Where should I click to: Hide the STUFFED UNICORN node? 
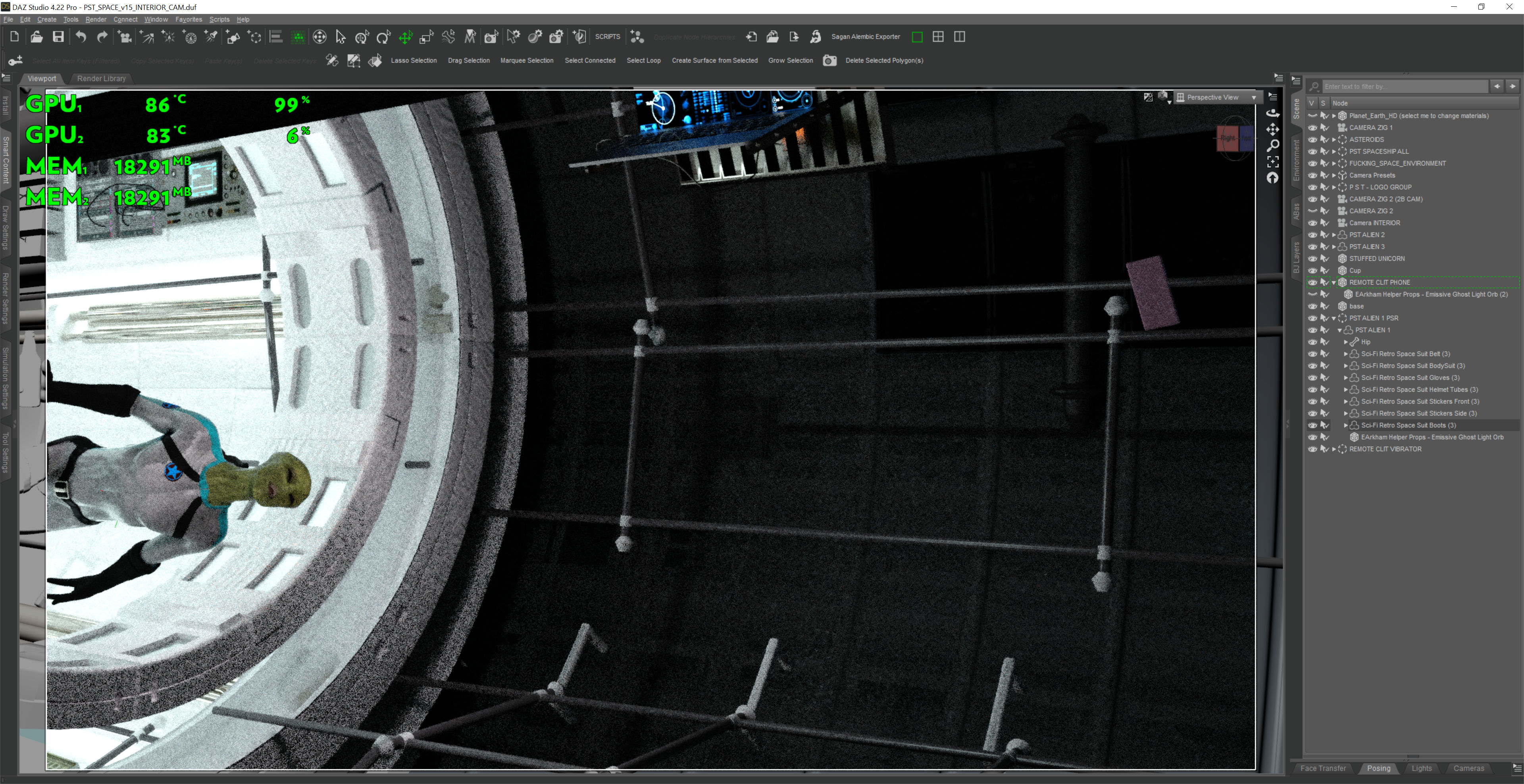1312,258
